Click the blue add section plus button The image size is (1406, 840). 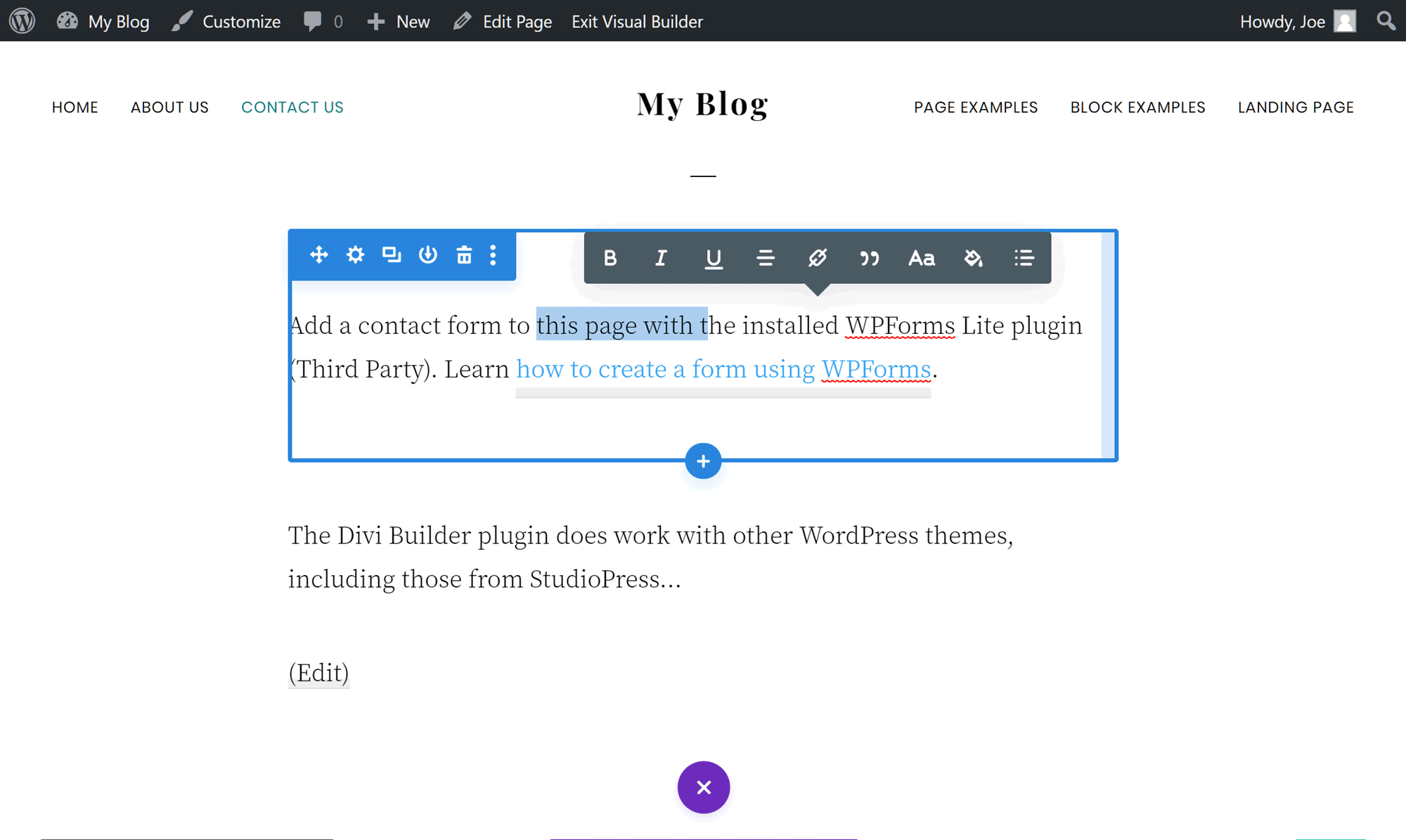(x=703, y=461)
